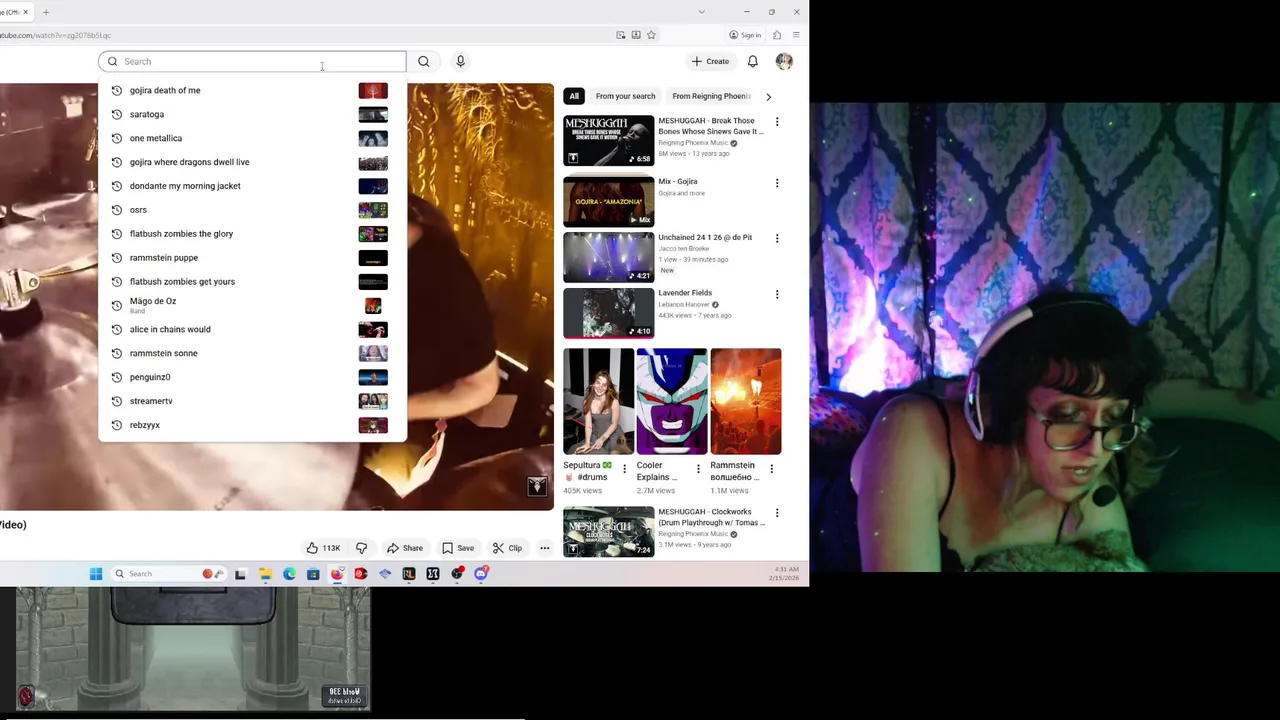
Task: Switch to Firefox on the taskbar
Action: tap(337, 574)
